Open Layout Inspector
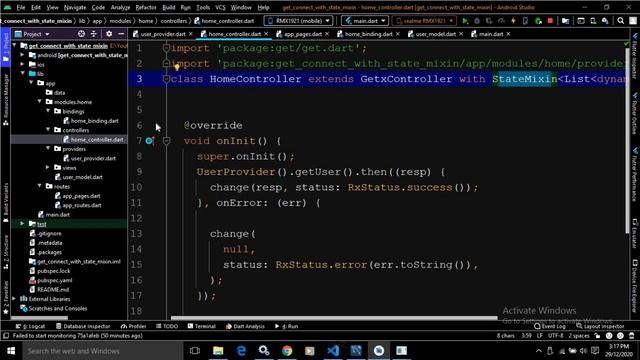The height and width of the screenshot is (360, 640). coord(600,326)
